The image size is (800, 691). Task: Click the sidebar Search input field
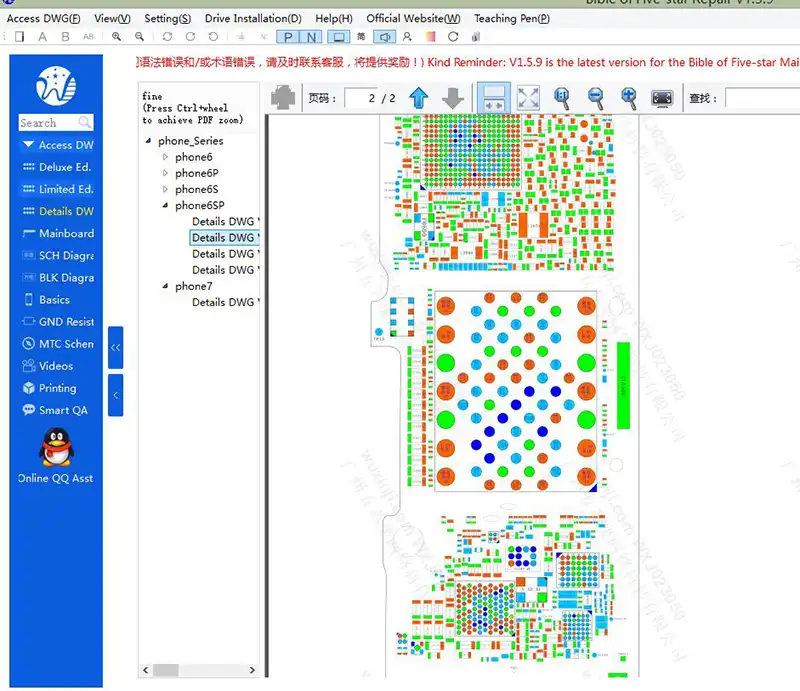(x=48, y=122)
